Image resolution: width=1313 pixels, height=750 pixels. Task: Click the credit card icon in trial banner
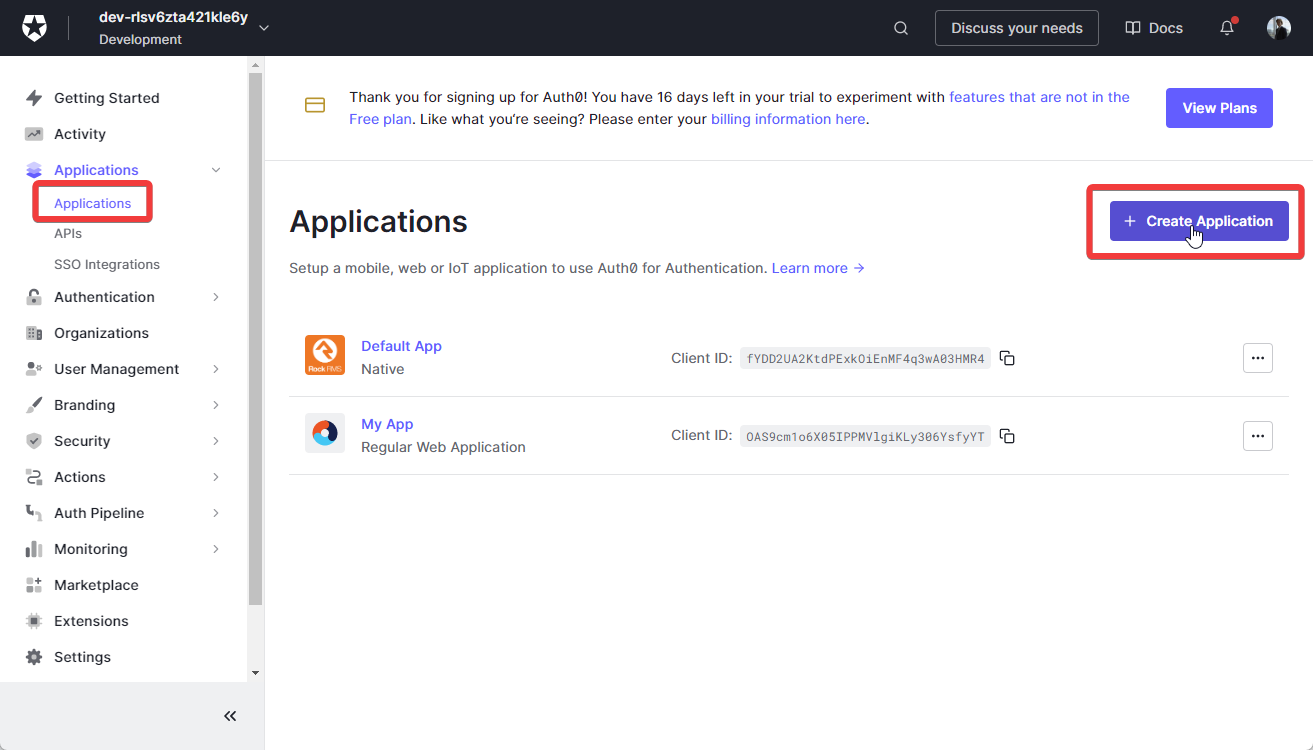coord(315,105)
